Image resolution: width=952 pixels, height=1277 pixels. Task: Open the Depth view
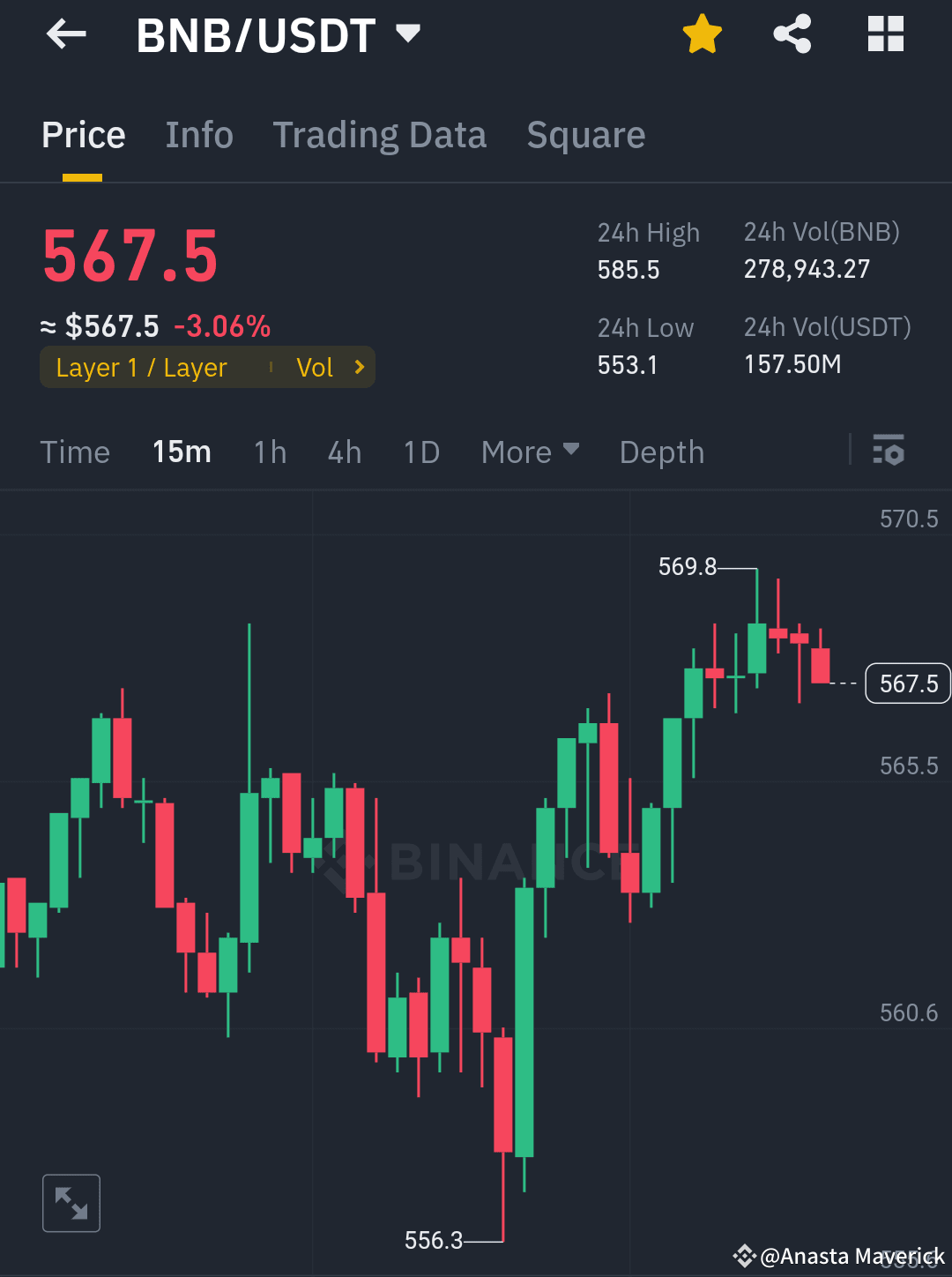click(x=661, y=452)
